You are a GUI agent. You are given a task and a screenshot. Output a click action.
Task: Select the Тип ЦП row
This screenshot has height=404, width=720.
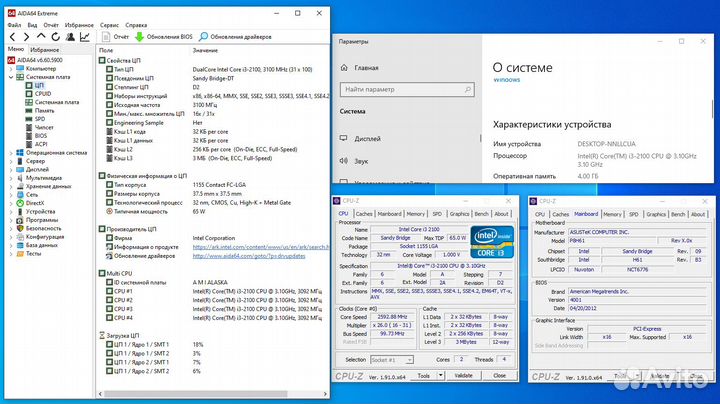(x=214, y=69)
